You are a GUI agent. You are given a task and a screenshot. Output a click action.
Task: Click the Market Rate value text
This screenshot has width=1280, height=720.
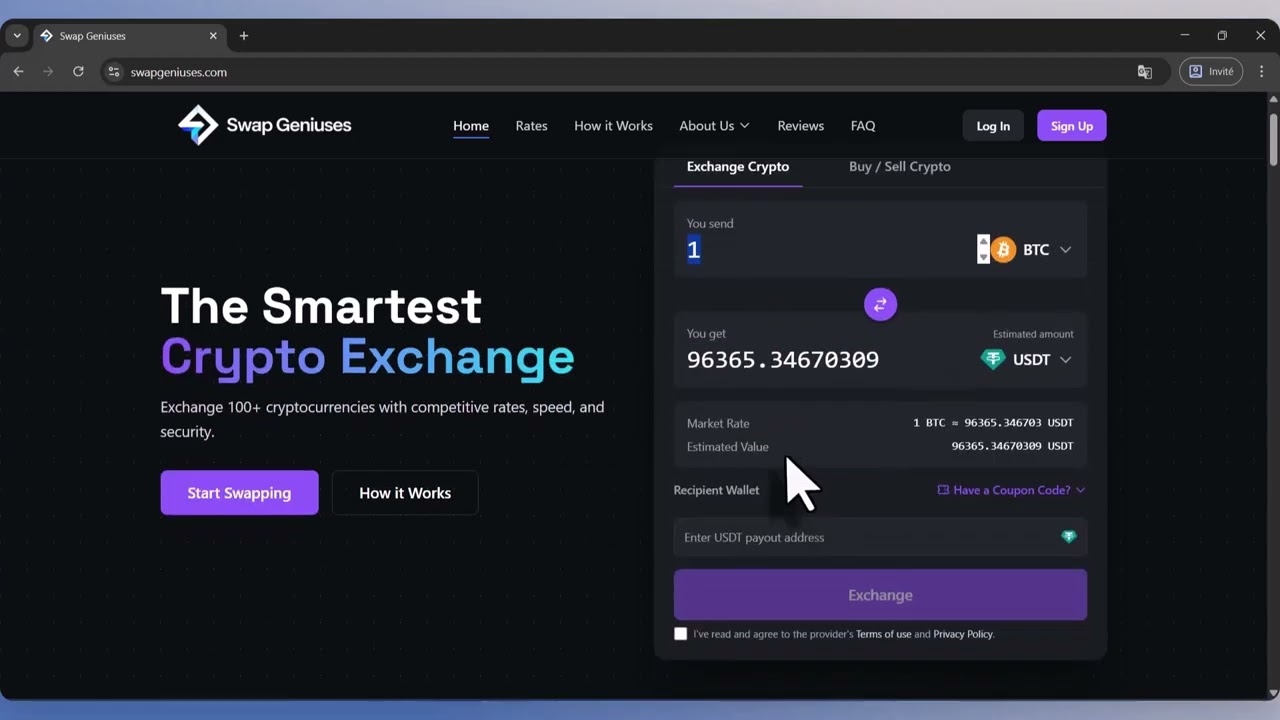(x=993, y=423)
